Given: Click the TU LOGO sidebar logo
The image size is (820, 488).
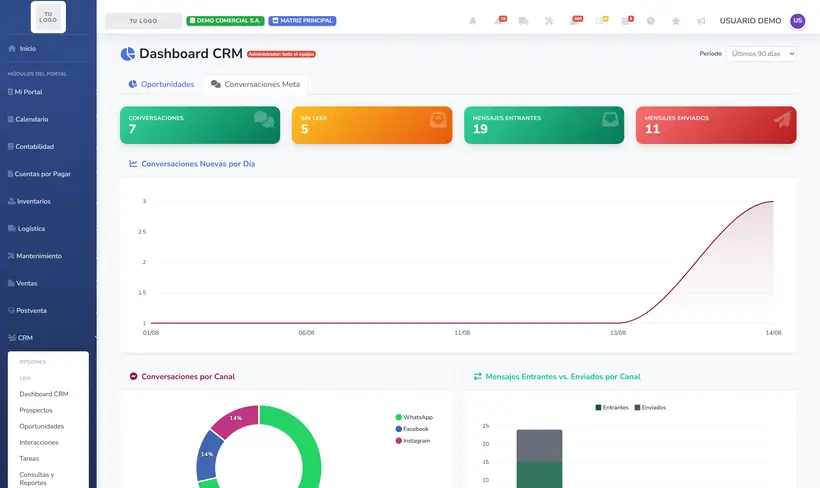Looking at the screenshot, I should click(48, 17).
